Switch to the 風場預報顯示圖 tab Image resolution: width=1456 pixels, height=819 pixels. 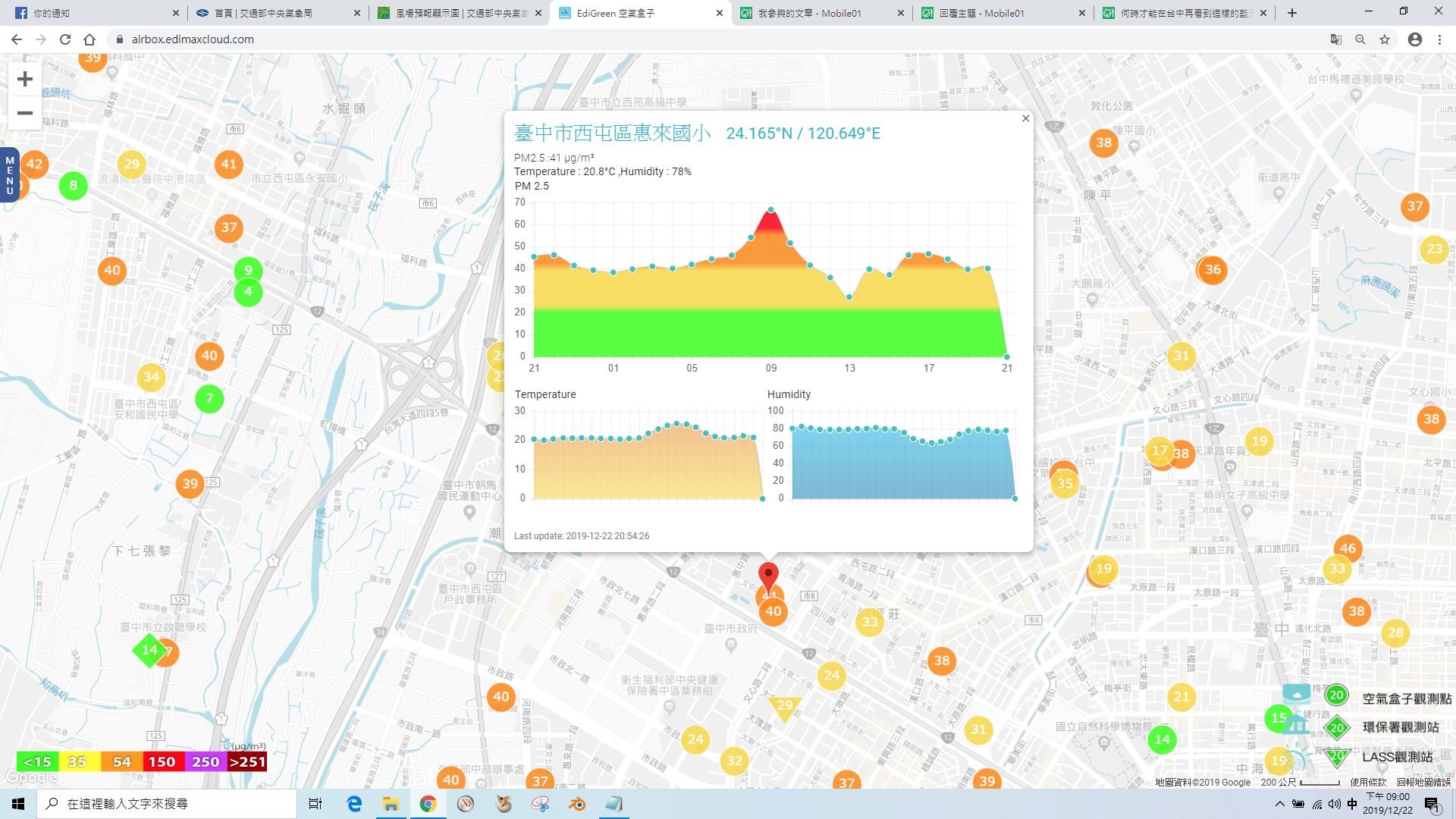[460, 13]
